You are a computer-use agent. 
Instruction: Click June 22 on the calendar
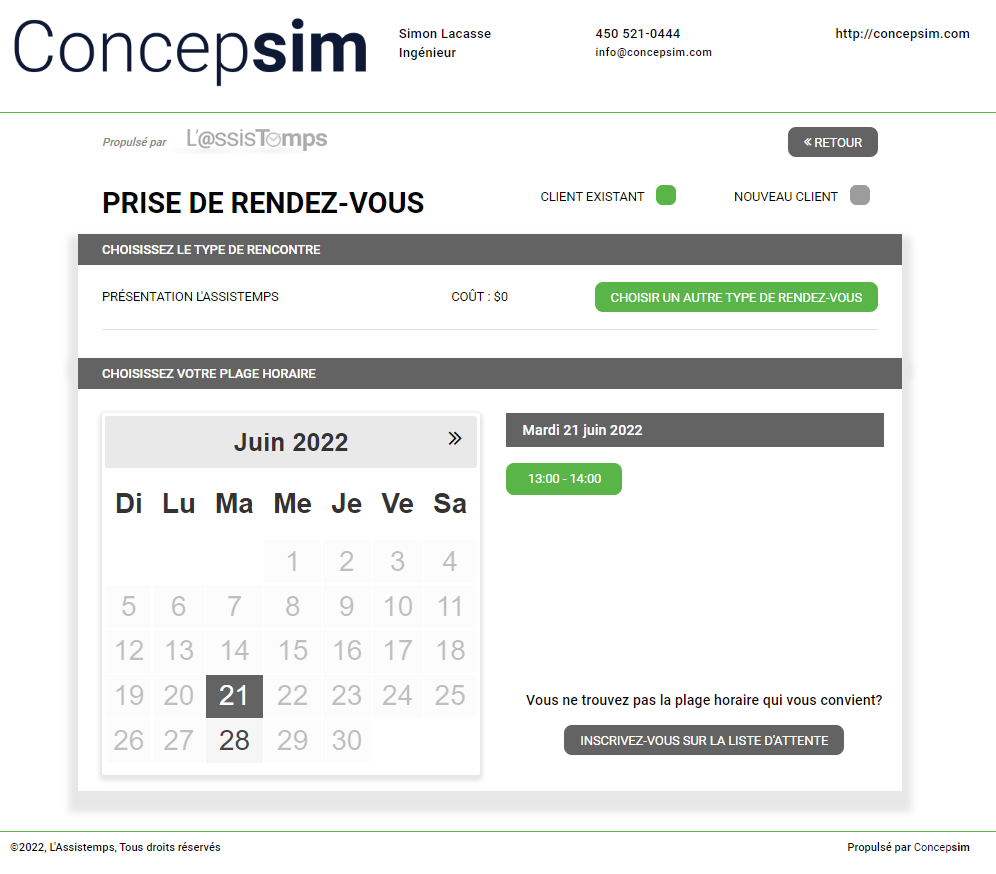(x=292, y=696)
